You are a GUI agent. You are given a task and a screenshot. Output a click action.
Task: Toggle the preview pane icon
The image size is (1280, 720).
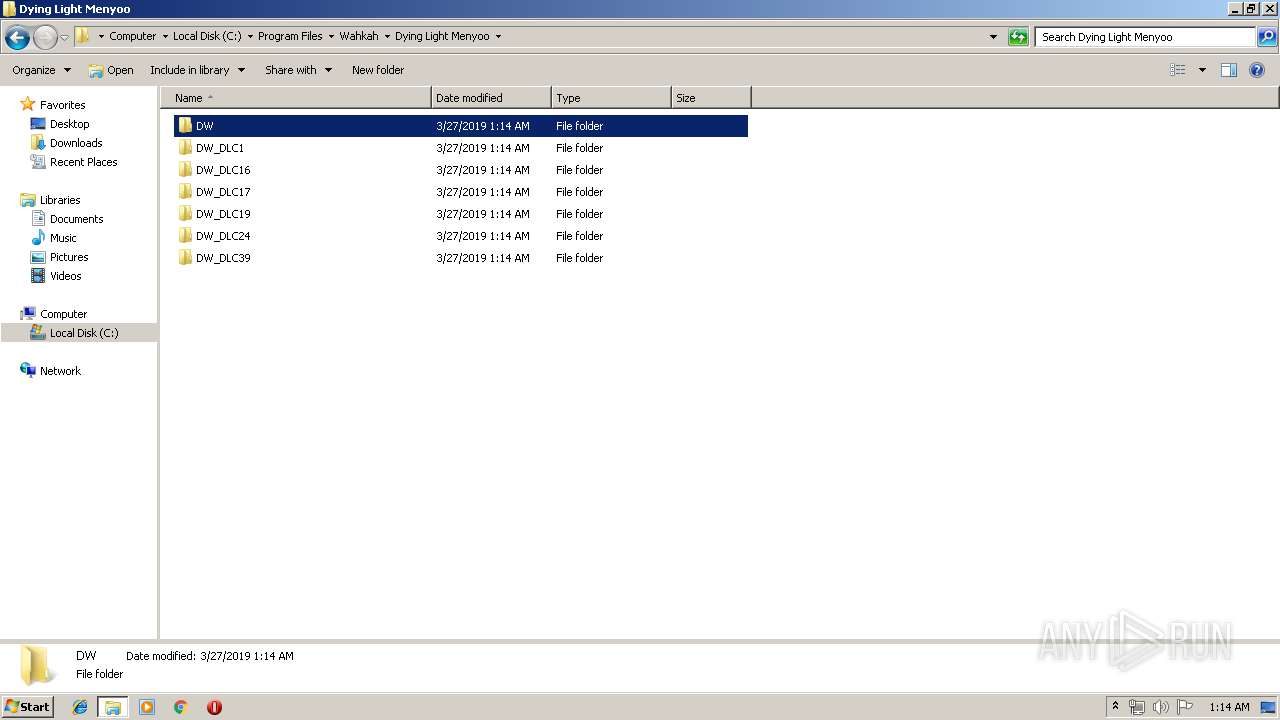[1229, 70]
